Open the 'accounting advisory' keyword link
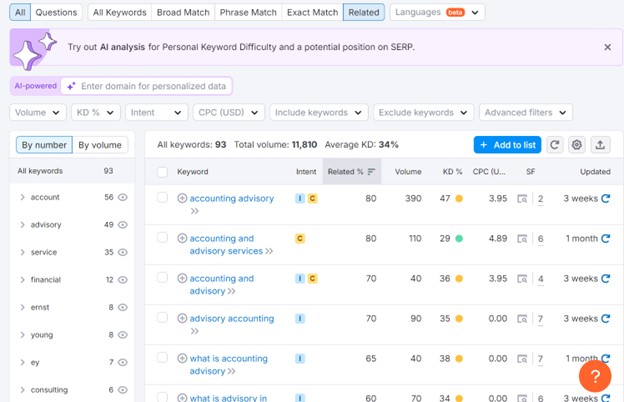The width and height of the screenshot is (624, 402). 232,198
